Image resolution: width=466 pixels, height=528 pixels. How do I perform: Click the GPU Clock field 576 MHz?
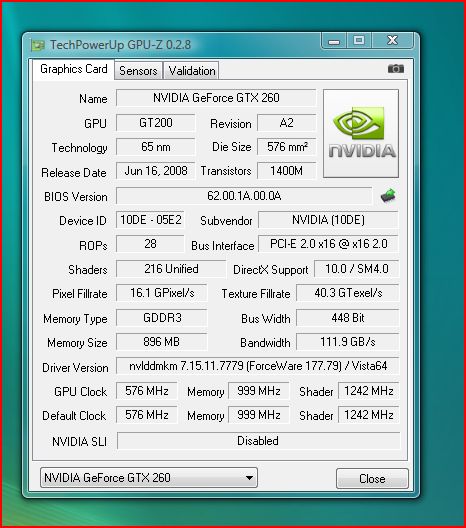click(x=147, y=391)
